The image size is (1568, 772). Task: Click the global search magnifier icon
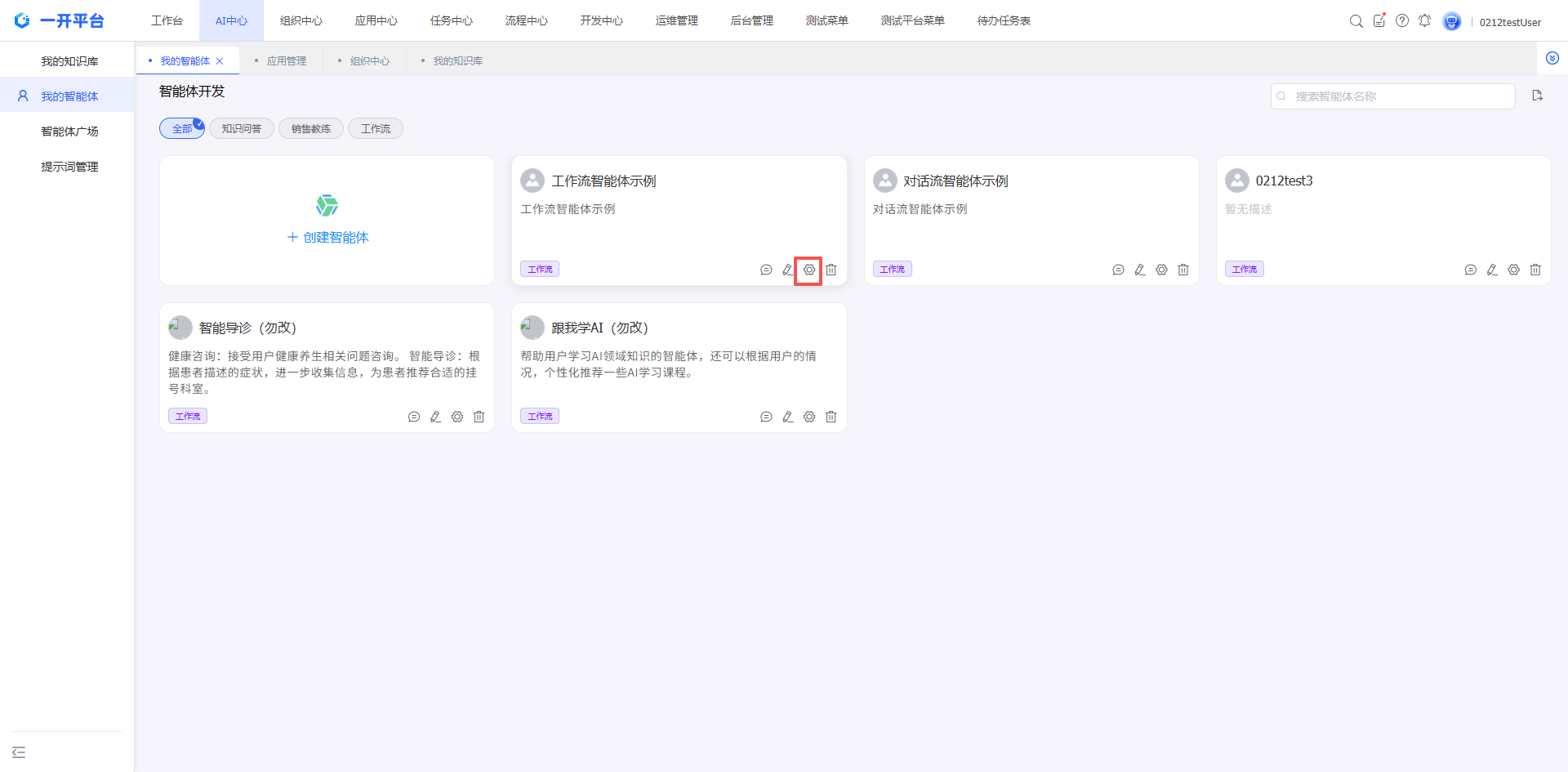click(1356, 21)
